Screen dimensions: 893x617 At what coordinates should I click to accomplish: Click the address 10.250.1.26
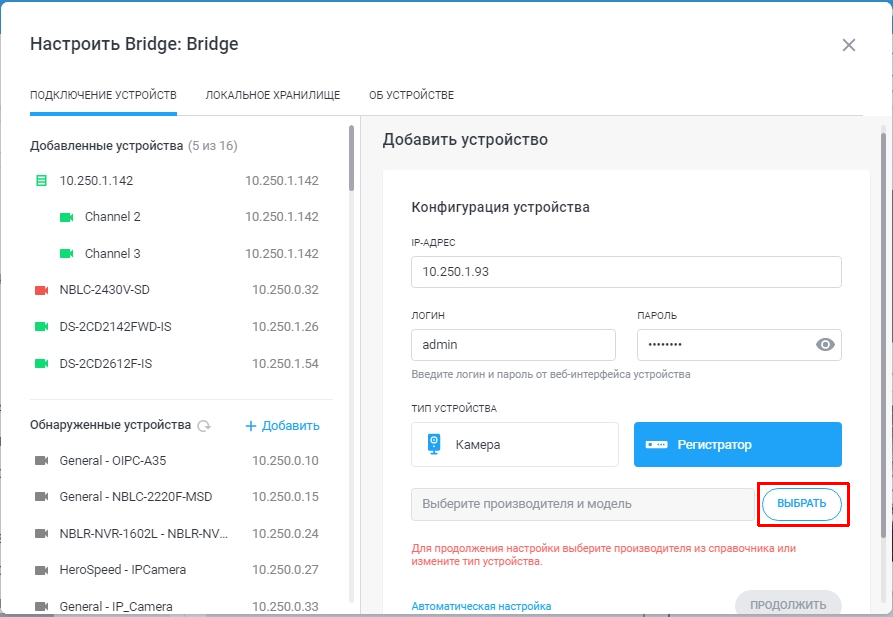(285, 326)
